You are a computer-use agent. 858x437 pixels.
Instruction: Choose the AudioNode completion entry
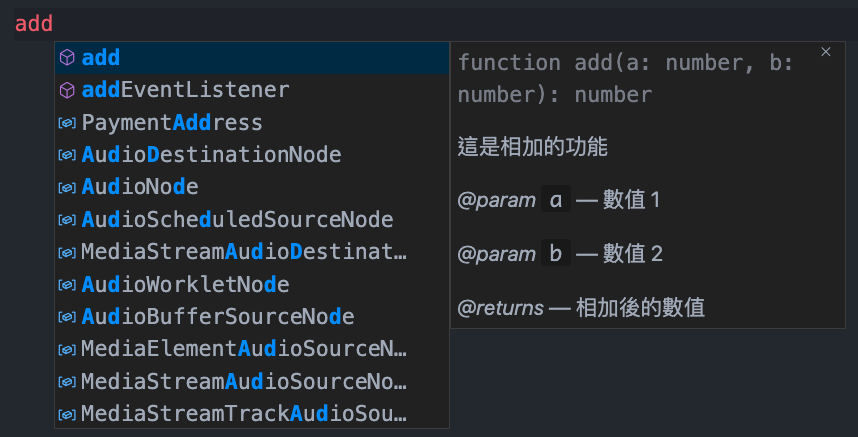pyautogui.click(x=140, y=187)
